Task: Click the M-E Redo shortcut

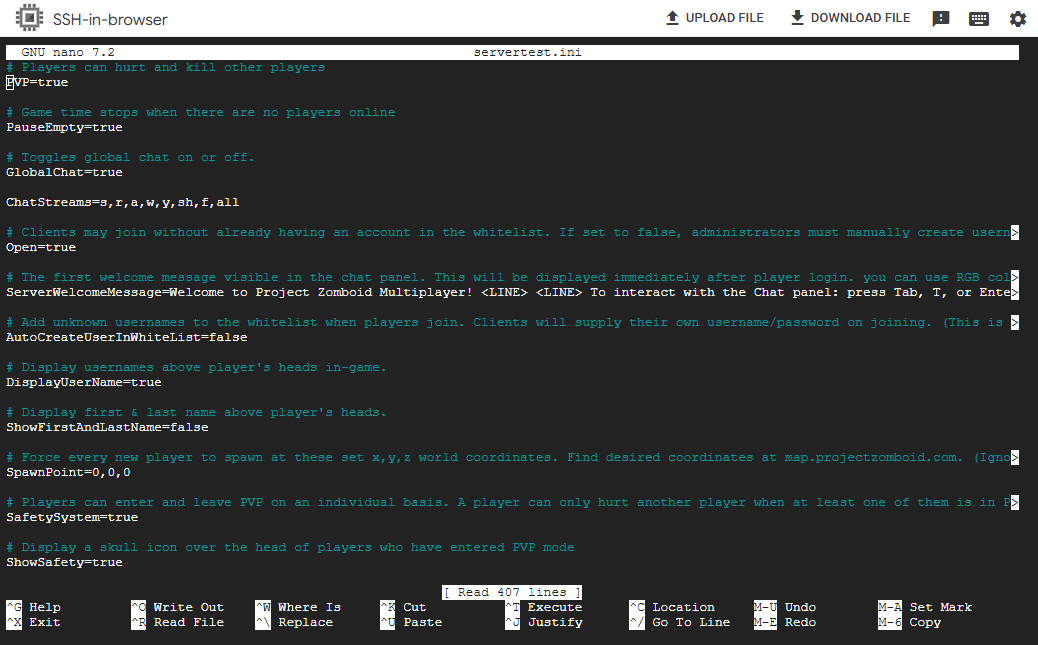Action: 784,622
